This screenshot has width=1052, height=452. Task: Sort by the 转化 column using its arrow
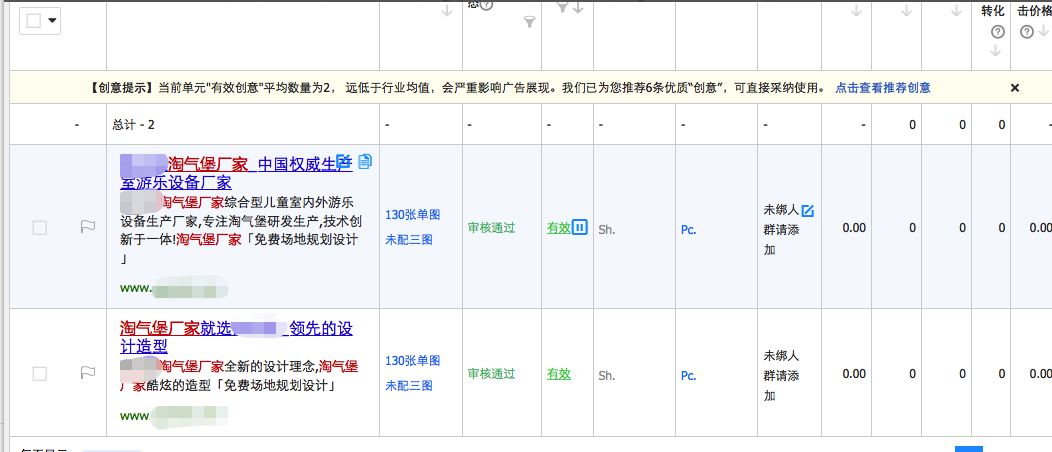pyautogui.click(x=996, y=51)
